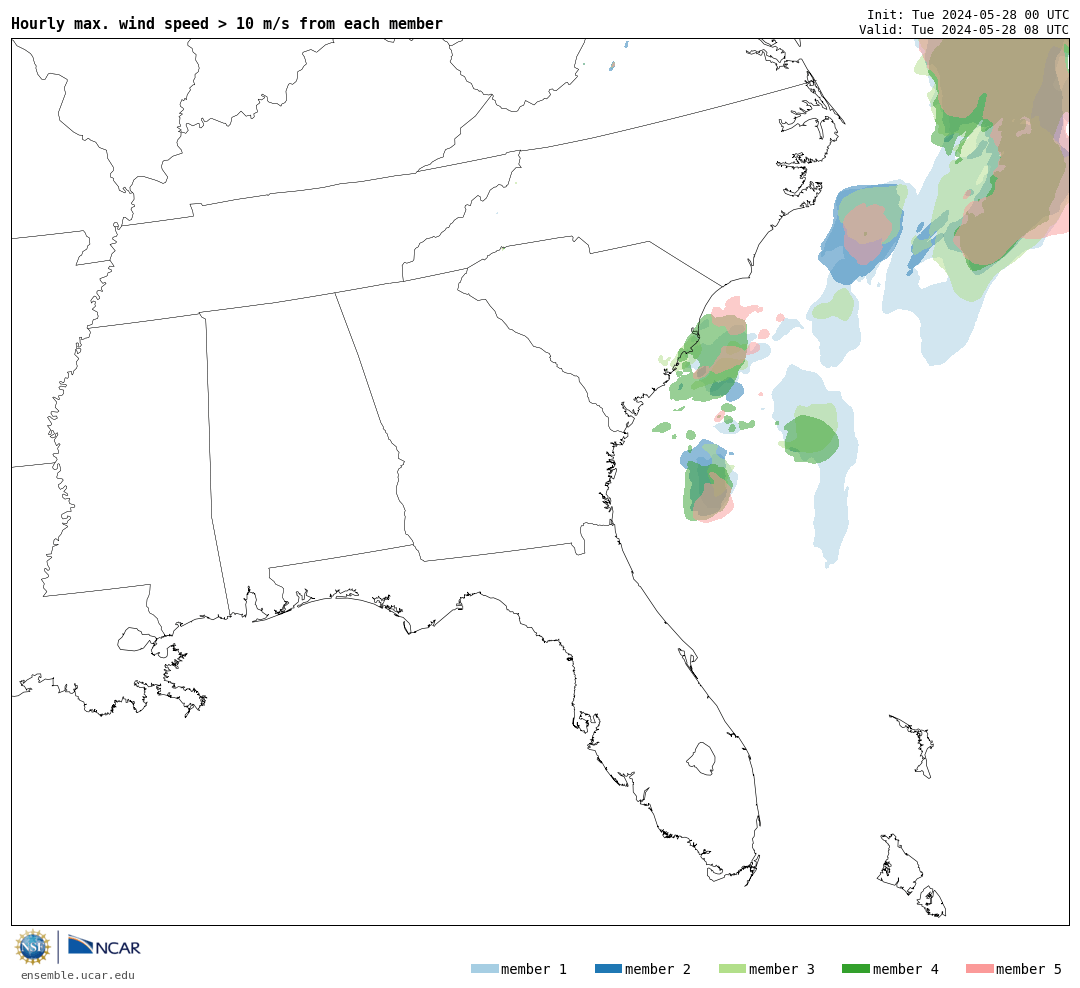Viewport: 1080px width, 988px height.
Task: Select the 'member 5' legend label
Action: pos(1029,969)
